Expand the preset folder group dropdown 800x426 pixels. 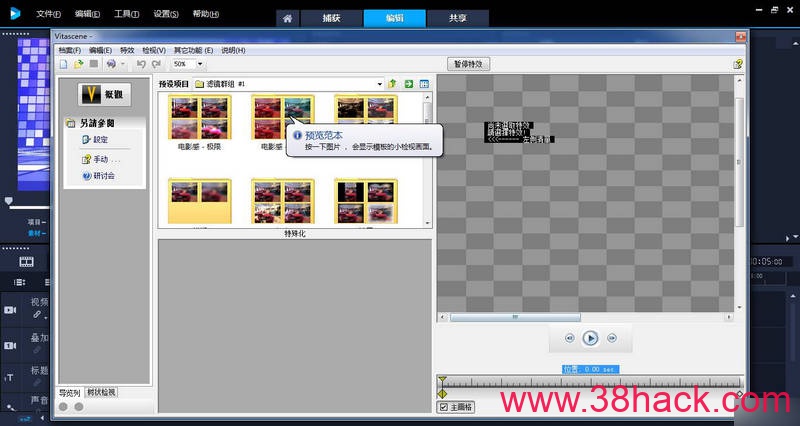coord(380,84)
